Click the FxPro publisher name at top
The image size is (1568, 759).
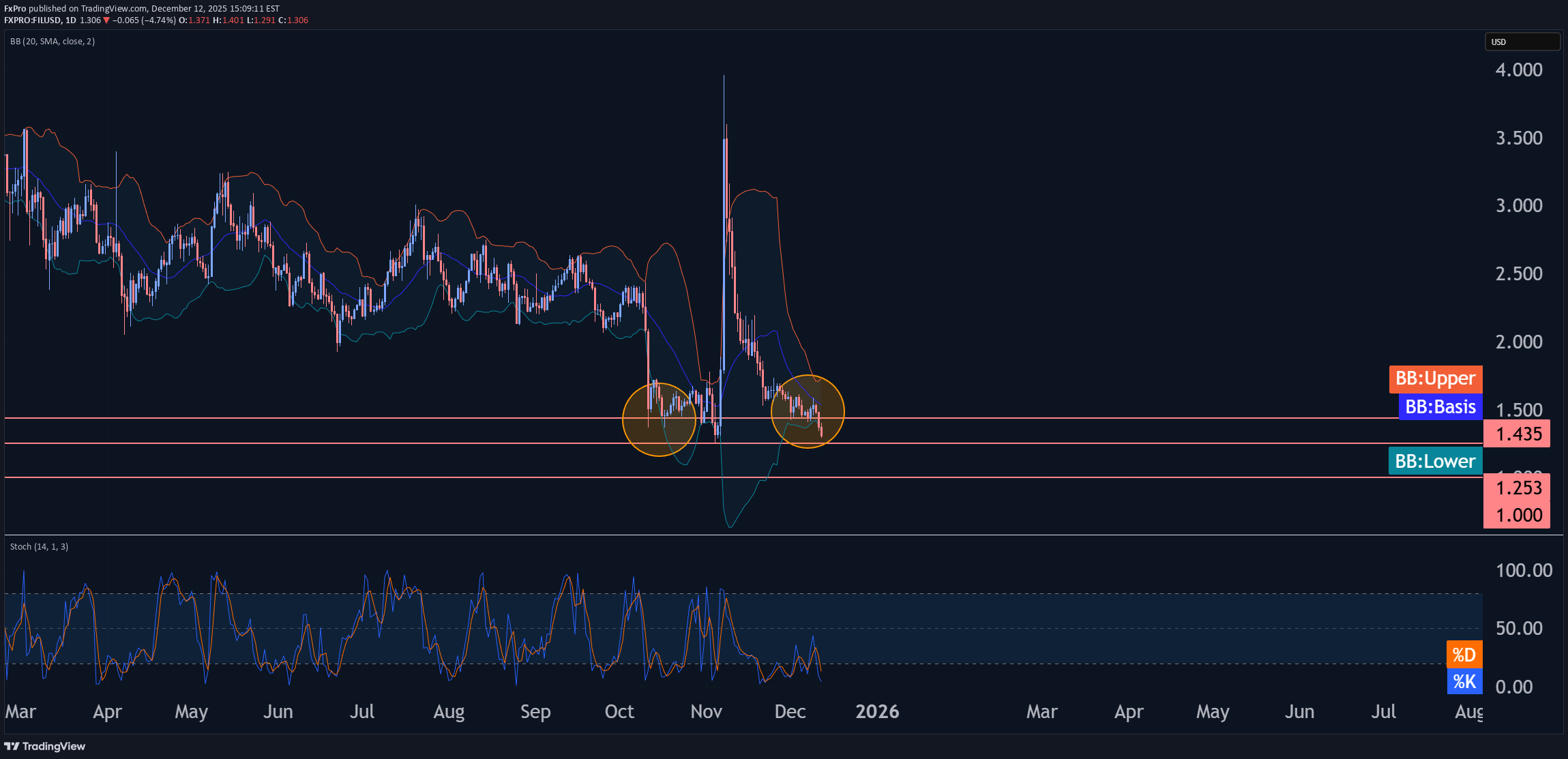[x=15, y=8]
